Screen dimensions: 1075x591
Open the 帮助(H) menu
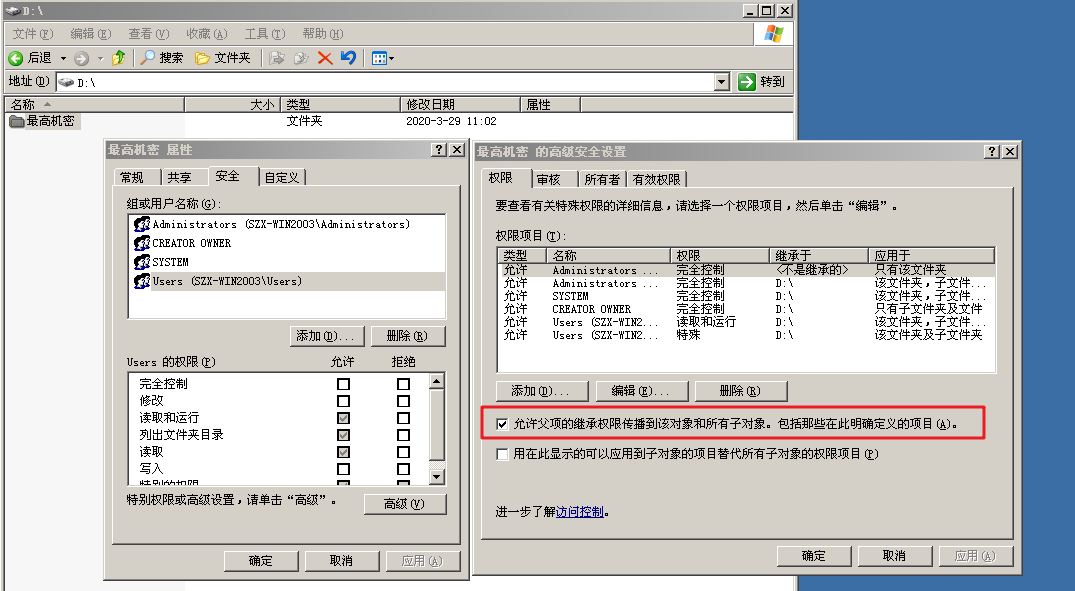pyautogui.click(x=323, y=34)
